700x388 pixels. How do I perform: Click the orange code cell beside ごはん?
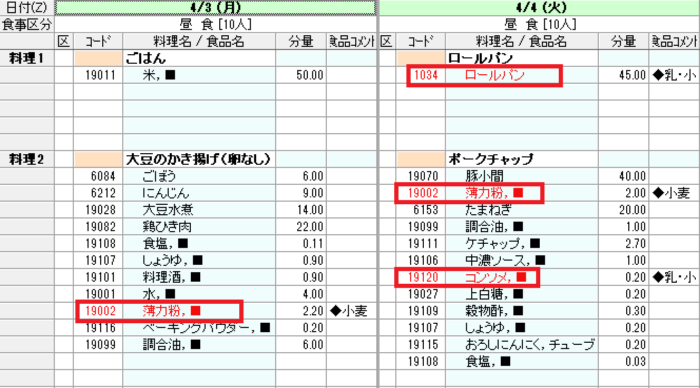tap(98, 58)
